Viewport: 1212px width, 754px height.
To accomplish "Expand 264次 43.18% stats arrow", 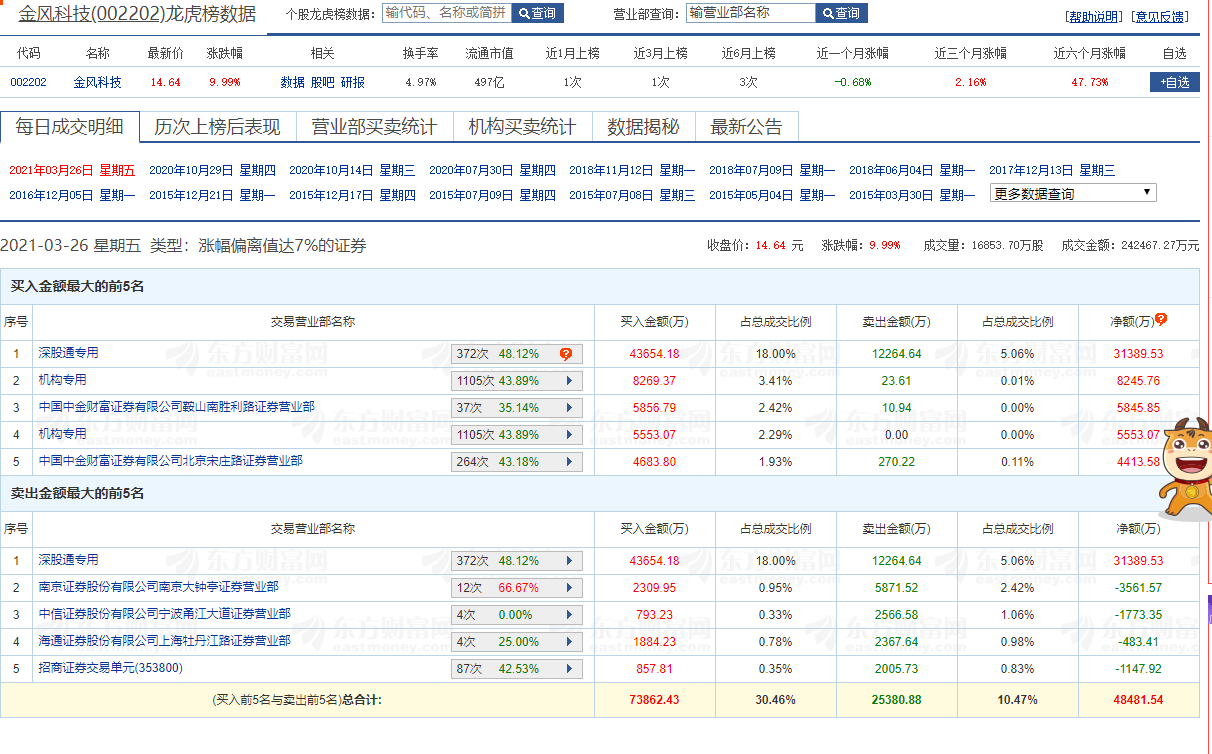I will pyautogui.click(x=570, y=462).
